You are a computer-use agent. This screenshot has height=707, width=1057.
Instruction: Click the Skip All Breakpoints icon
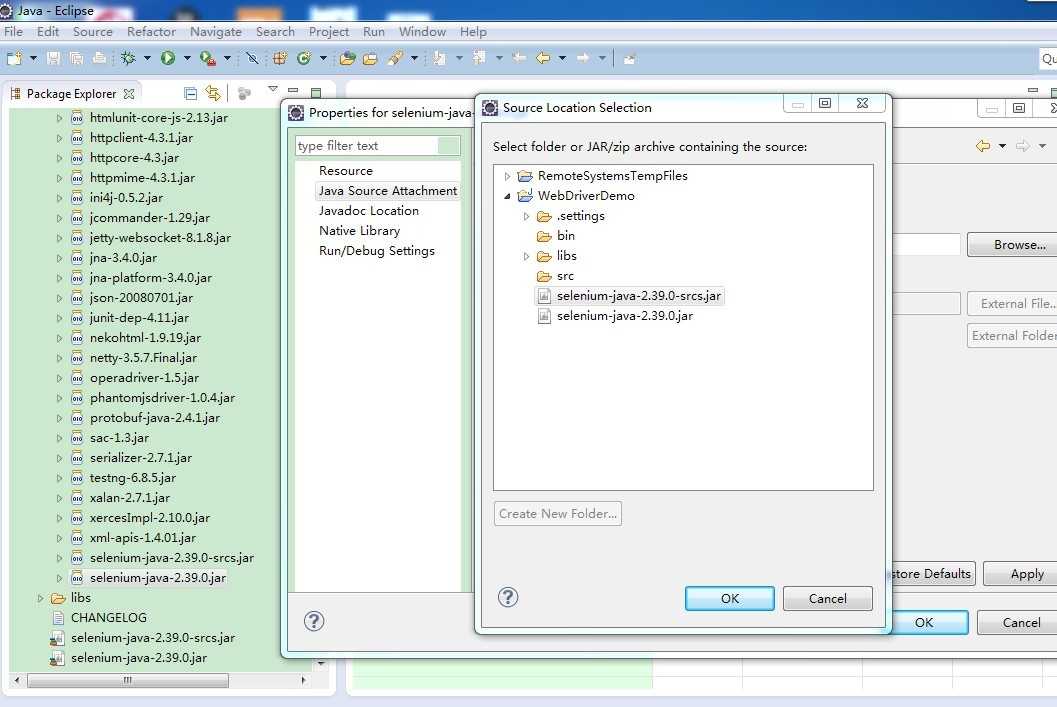(252, 59)
